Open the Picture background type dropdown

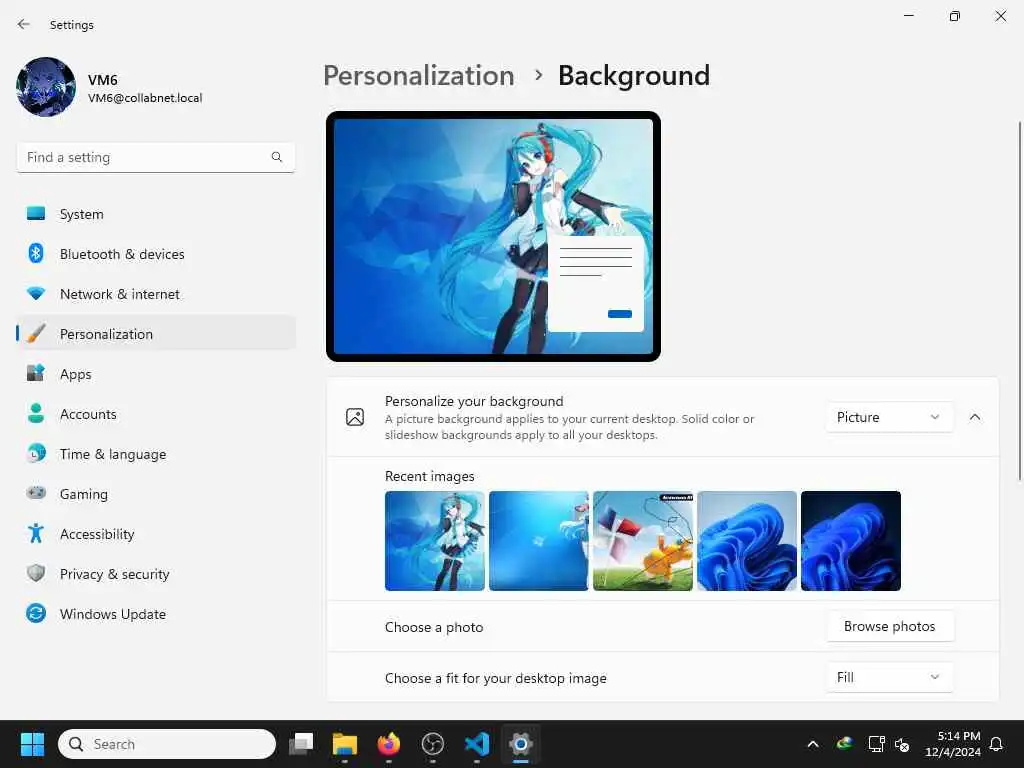pos(889,417)
